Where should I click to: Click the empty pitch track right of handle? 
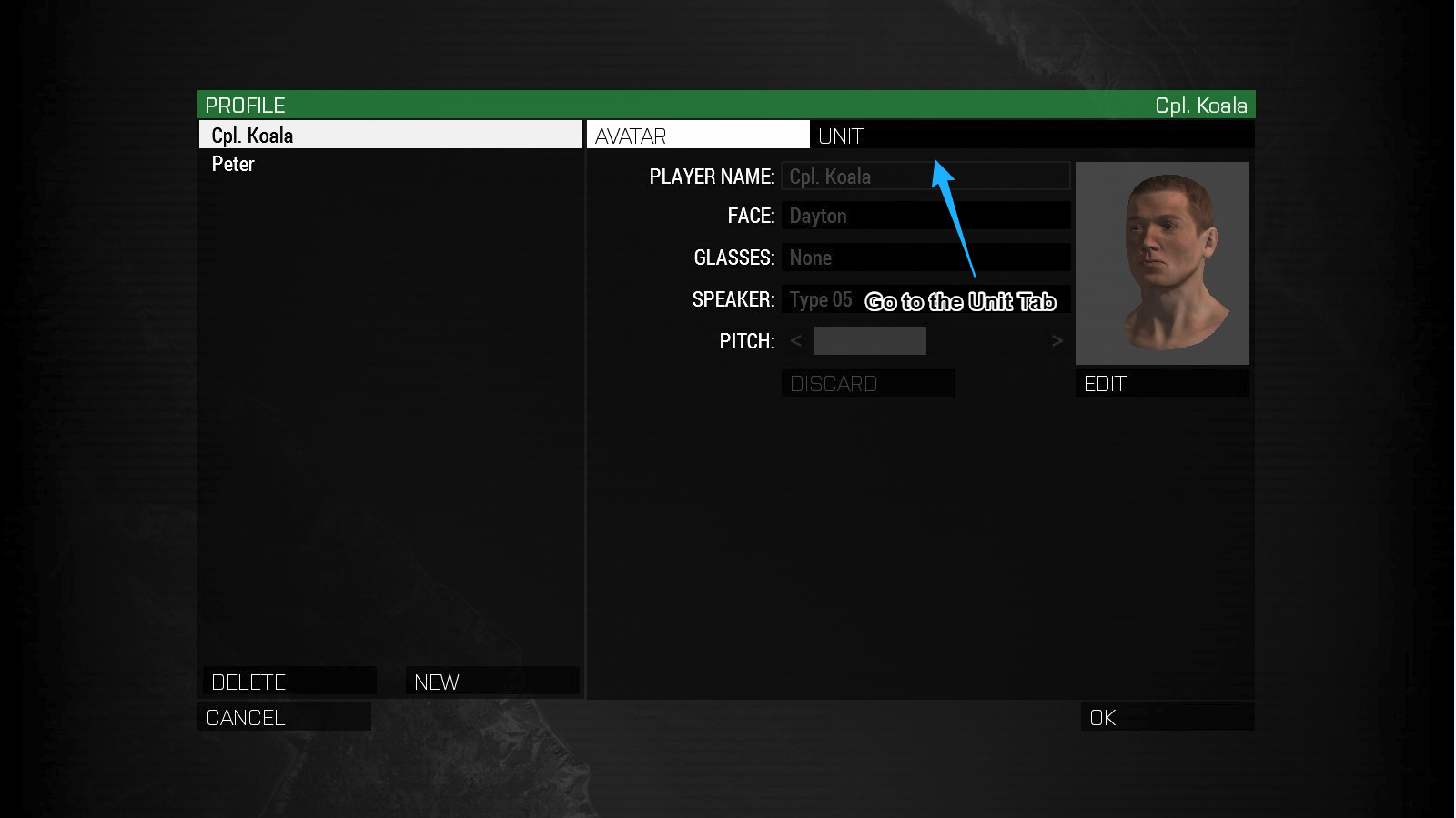[x=986, y=341]
